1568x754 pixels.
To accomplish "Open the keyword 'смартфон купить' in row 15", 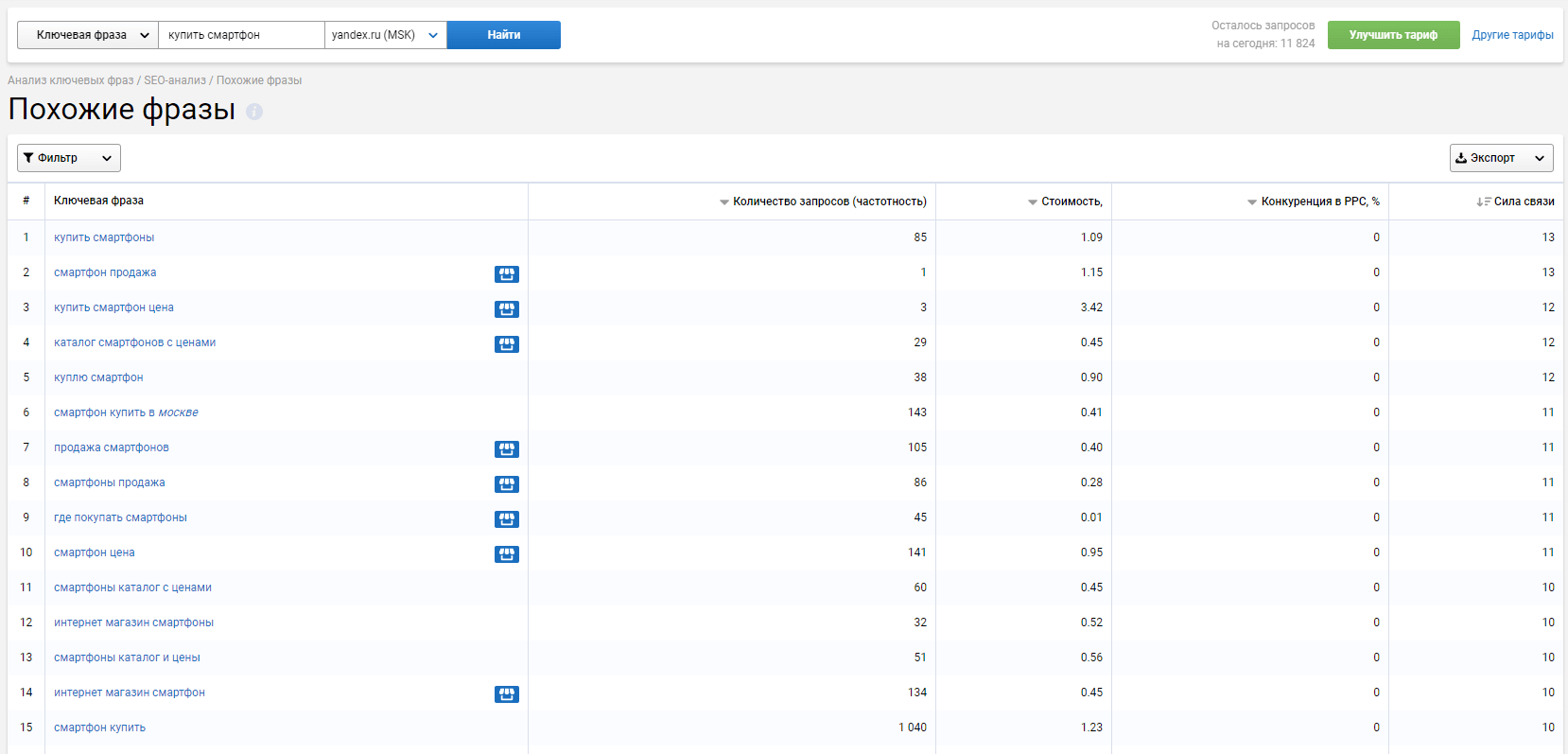I will [x=99, y=728].
